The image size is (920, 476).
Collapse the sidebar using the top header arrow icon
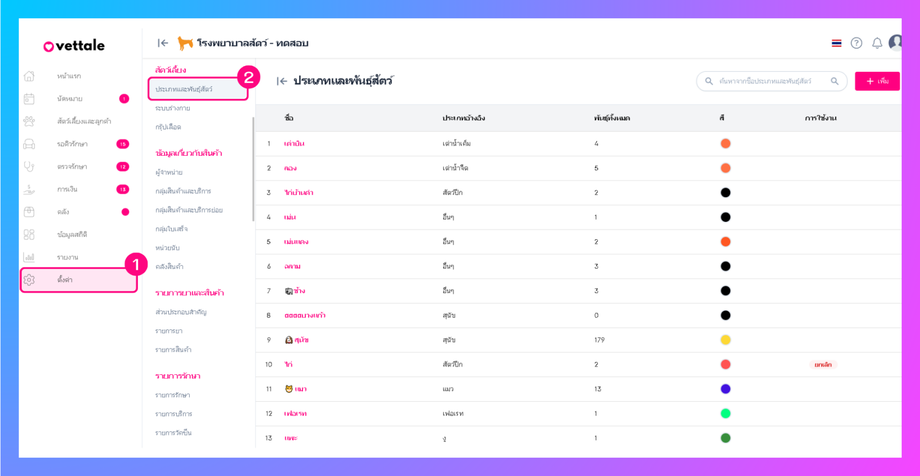click(x=162, y=43)
